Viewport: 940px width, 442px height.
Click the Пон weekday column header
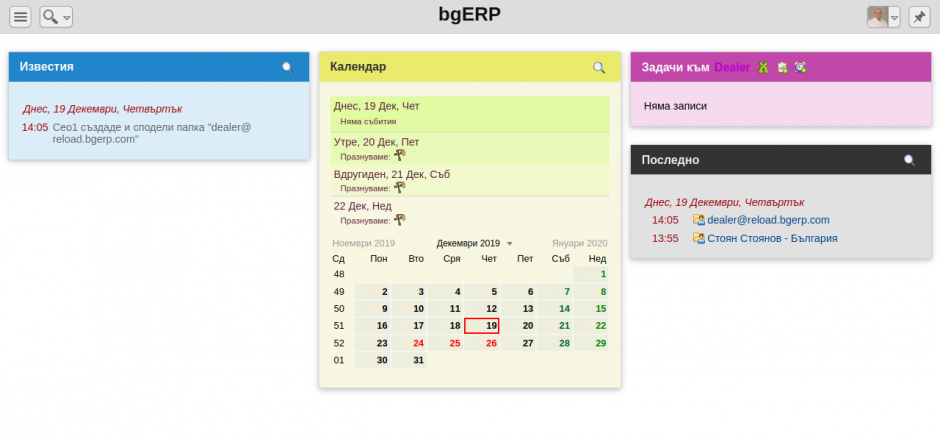379,259
